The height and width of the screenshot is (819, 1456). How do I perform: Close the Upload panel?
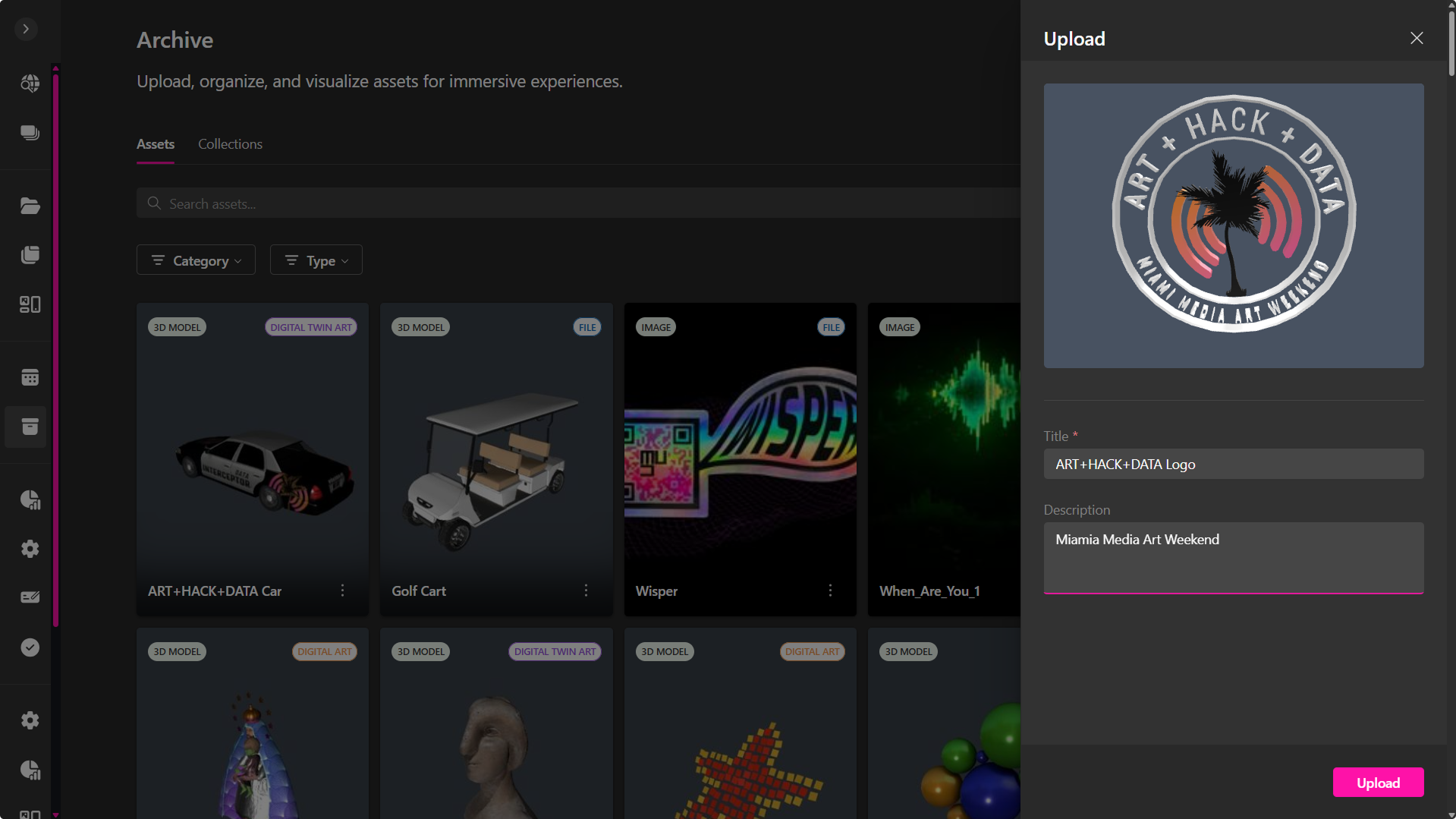[x=1416, y=38]
